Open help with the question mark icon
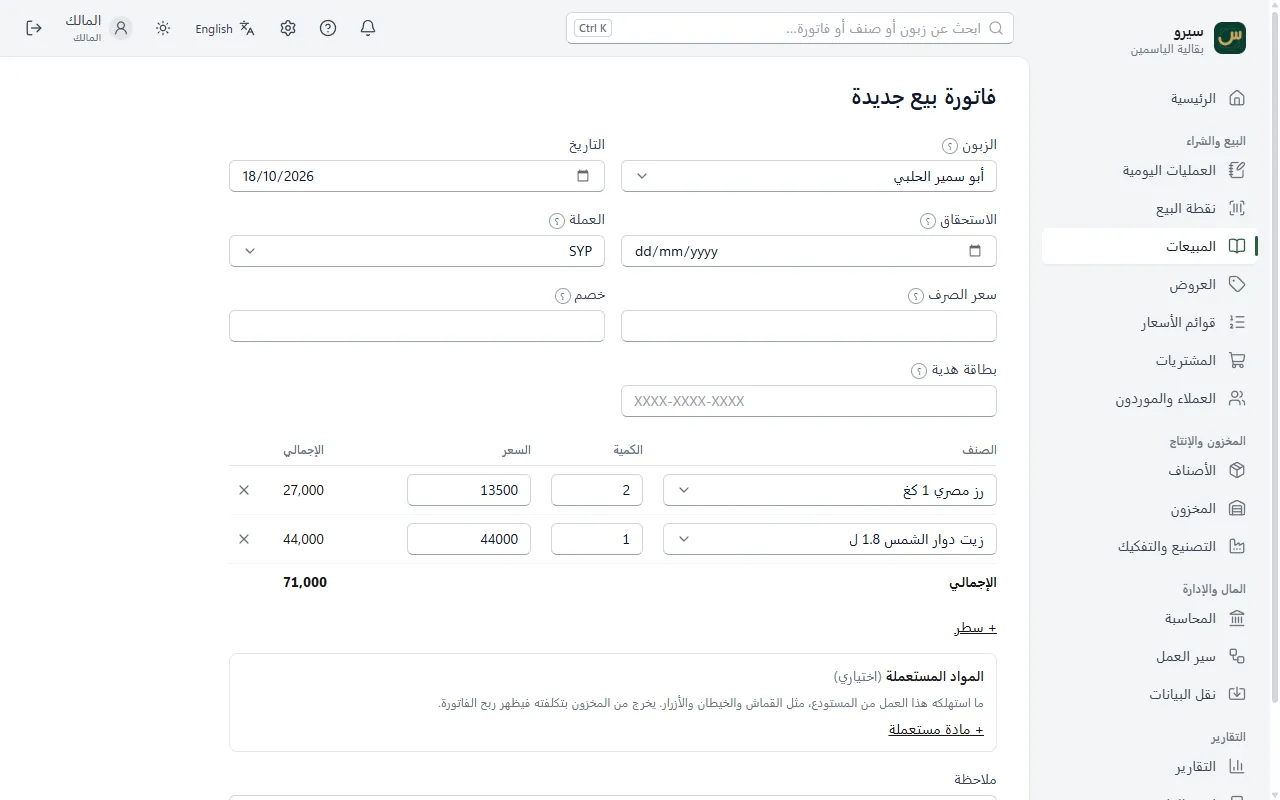The height and width of the screenshot is (800, 1280). click(x=328, y=28)
